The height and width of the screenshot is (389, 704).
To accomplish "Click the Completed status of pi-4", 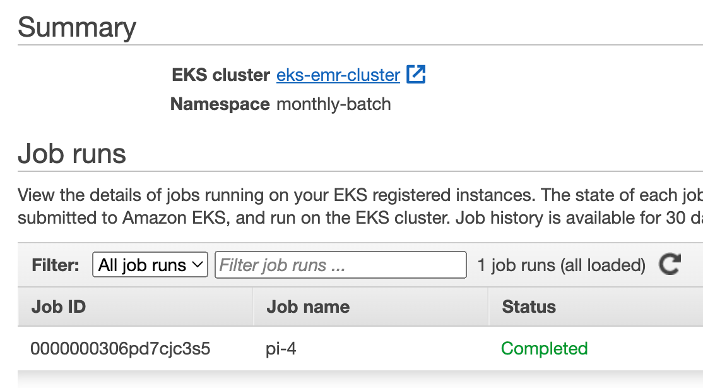I will pyautogui.click(x=544, y=349).
